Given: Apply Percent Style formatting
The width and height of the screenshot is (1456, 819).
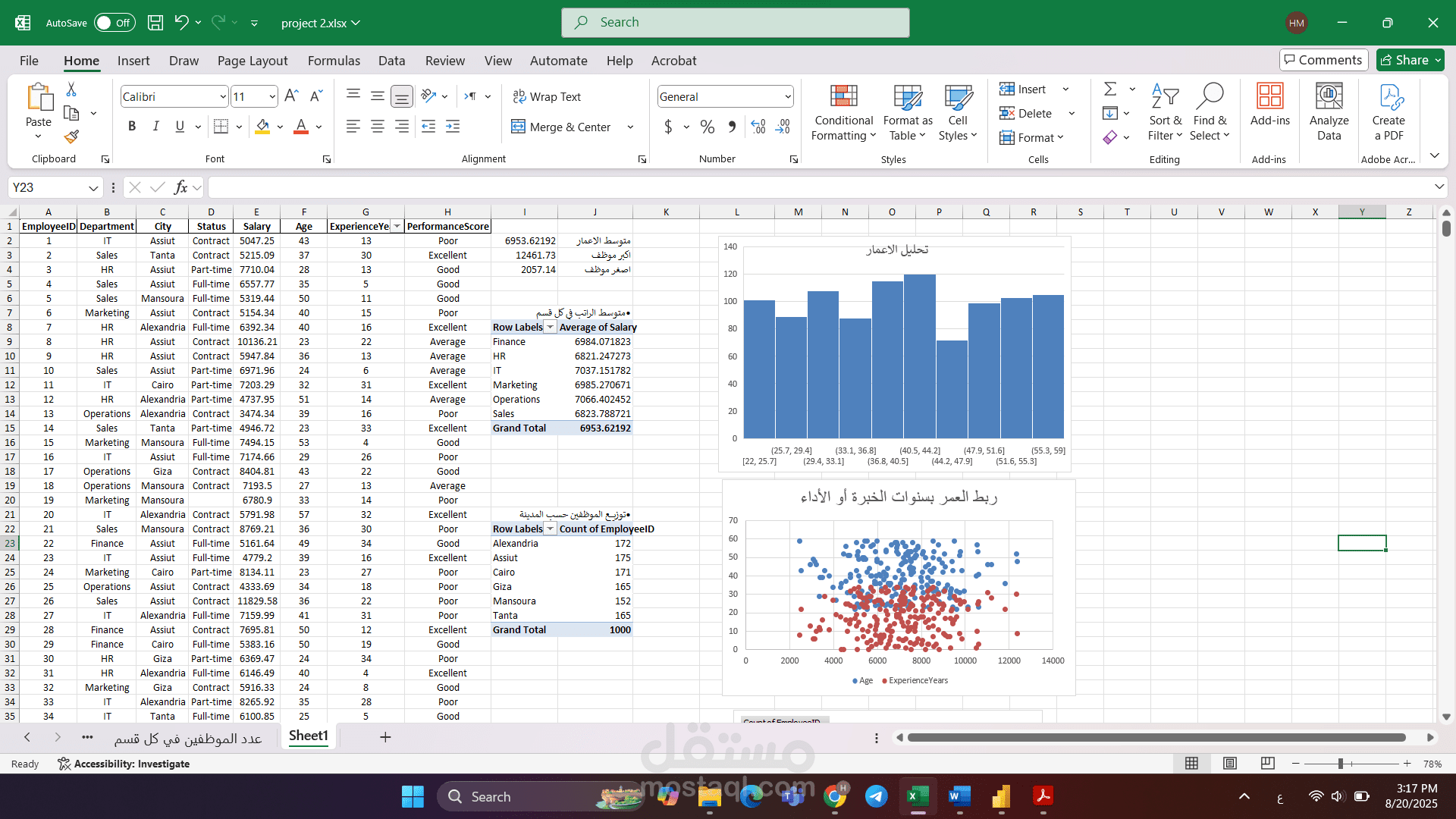Looking at the screenshot, I should [x=708, y=127].
